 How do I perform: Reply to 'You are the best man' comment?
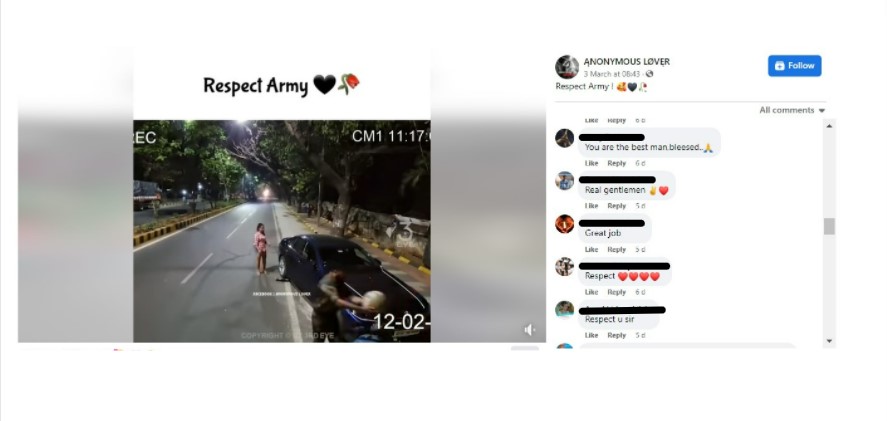click(x=617, y=164)
